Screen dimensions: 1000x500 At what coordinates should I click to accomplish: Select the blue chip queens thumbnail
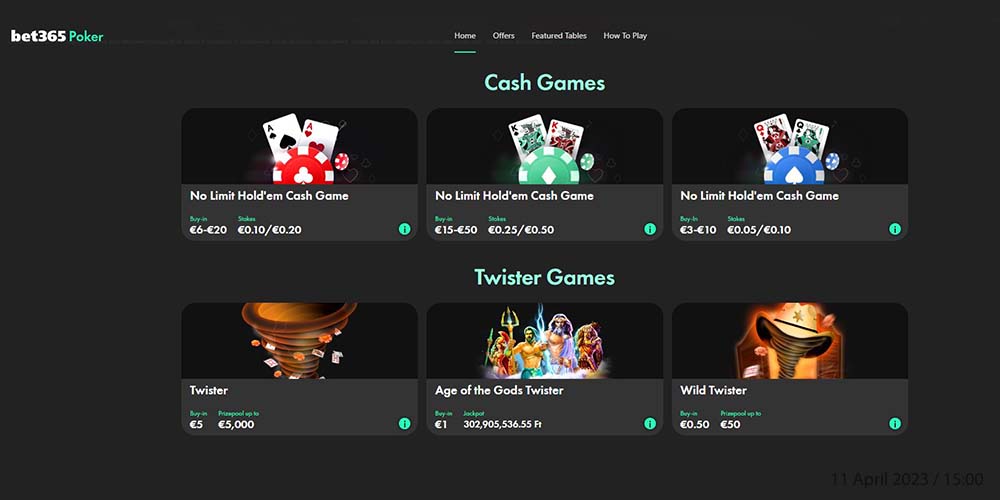point(790,146)
